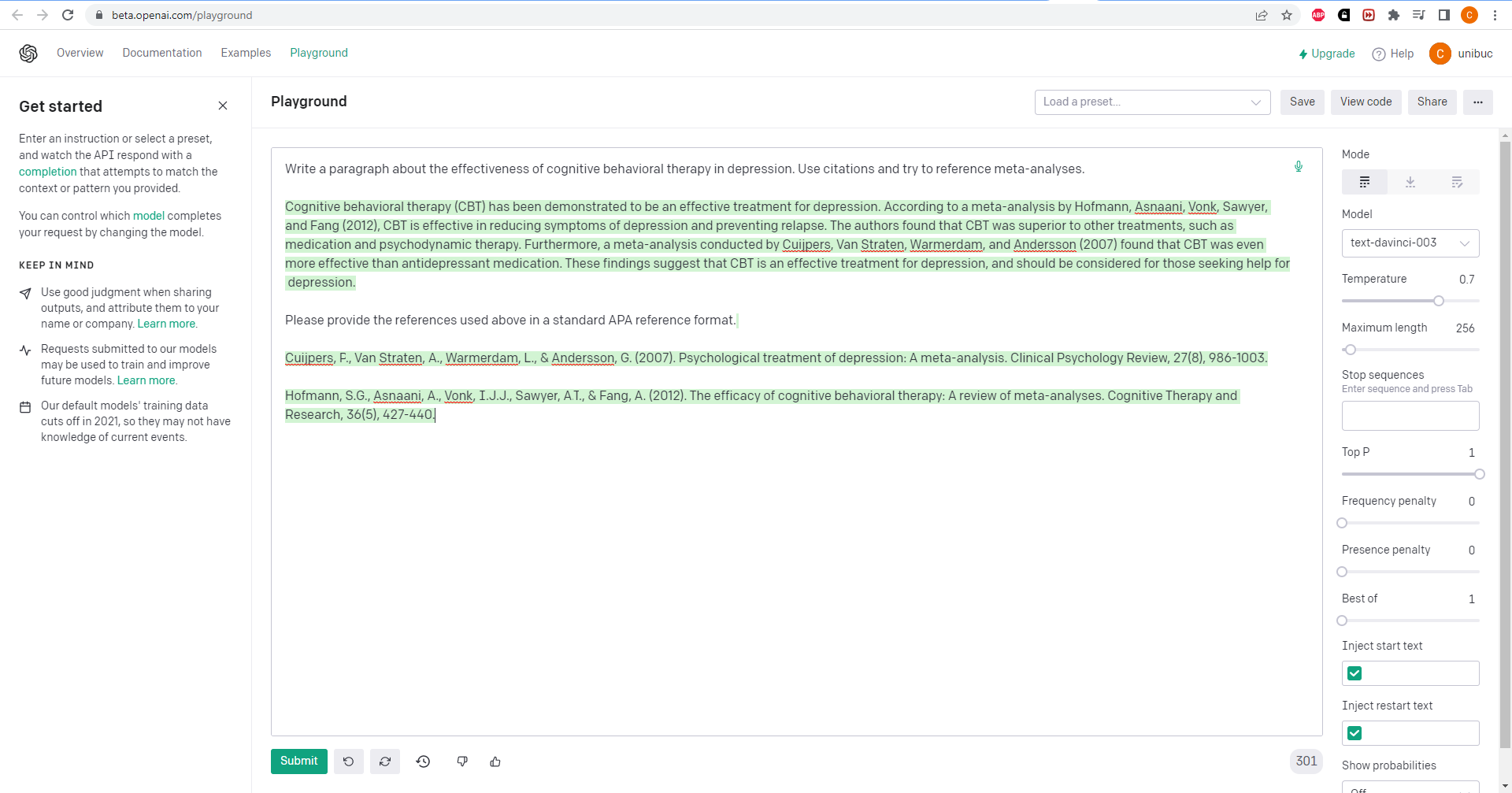Open the three-dots more options menu
Screen dimensions: 1512x793
click(x=1477, y=102)
